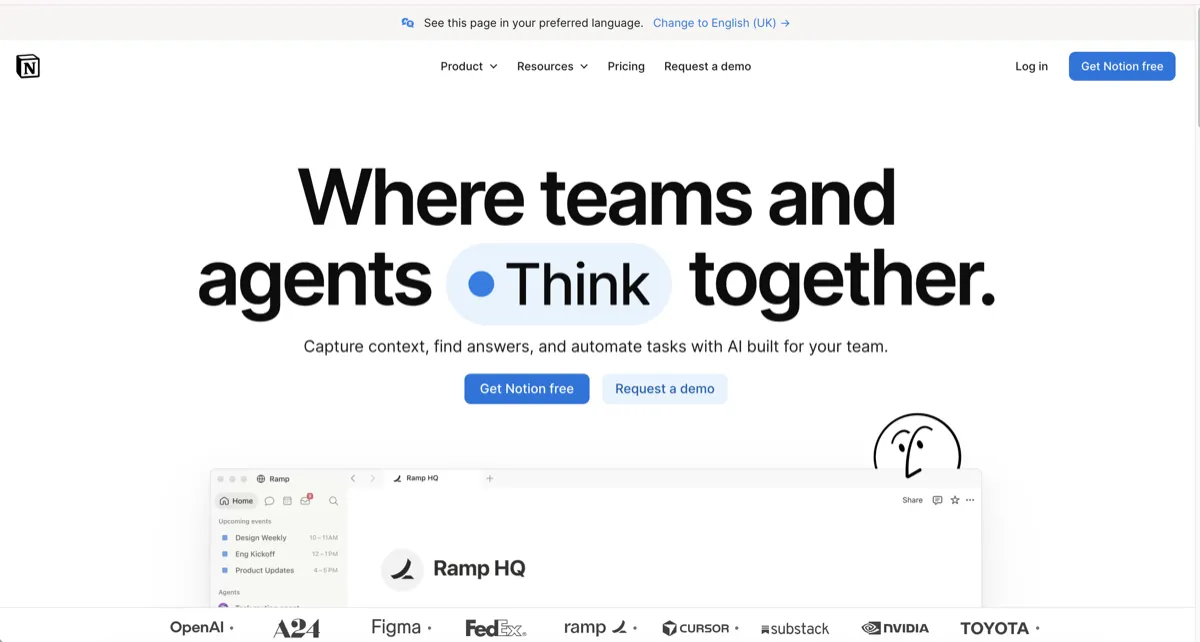Click the NVIDIA logo

895,629
